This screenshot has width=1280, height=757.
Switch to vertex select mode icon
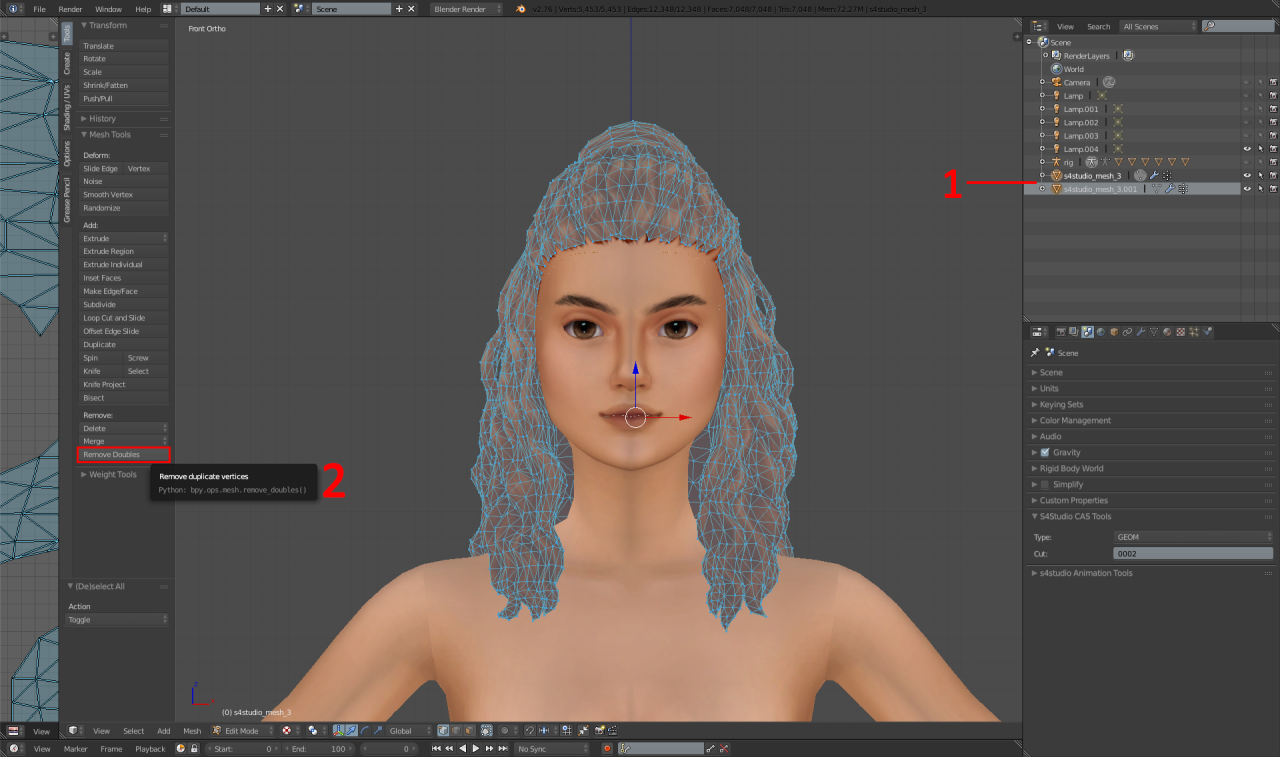pyautogui.click(x=443, y=731)
